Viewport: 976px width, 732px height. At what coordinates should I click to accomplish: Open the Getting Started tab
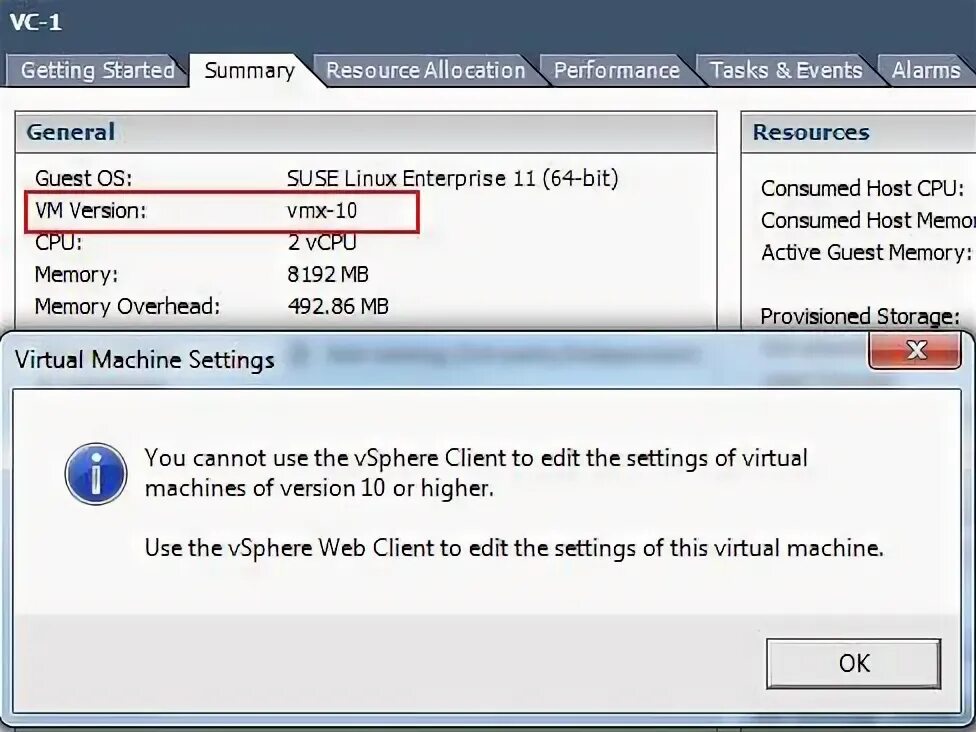coord(97,70)
